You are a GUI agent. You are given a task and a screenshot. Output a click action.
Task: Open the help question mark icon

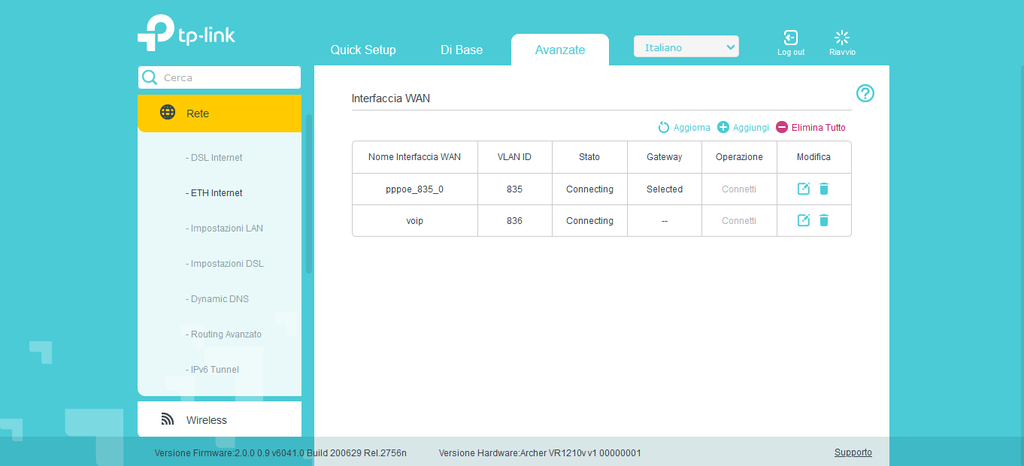(x=865, y=93)
